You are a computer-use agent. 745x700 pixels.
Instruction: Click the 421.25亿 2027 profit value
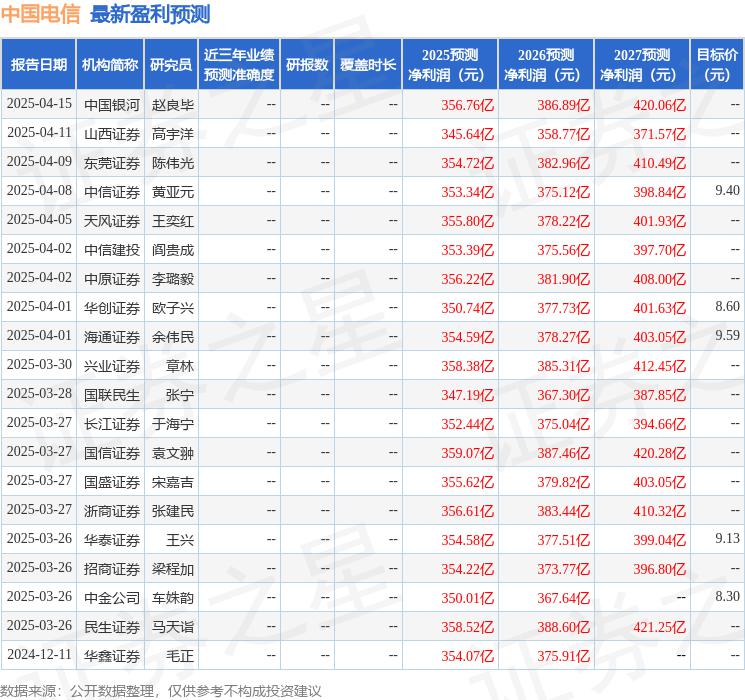[x=659, y=627]
